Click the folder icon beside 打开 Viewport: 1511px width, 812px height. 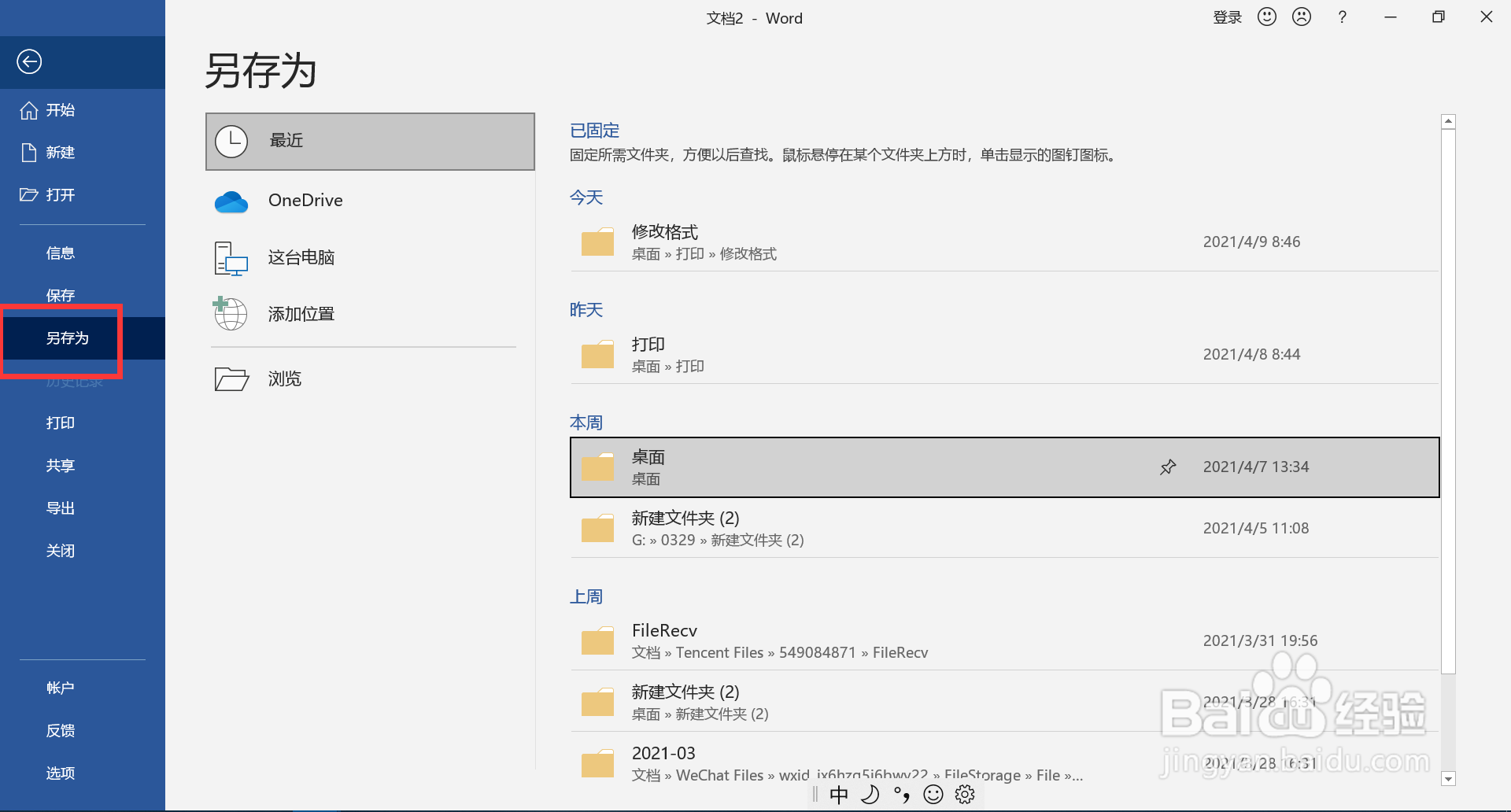click(x=29, y=194)
